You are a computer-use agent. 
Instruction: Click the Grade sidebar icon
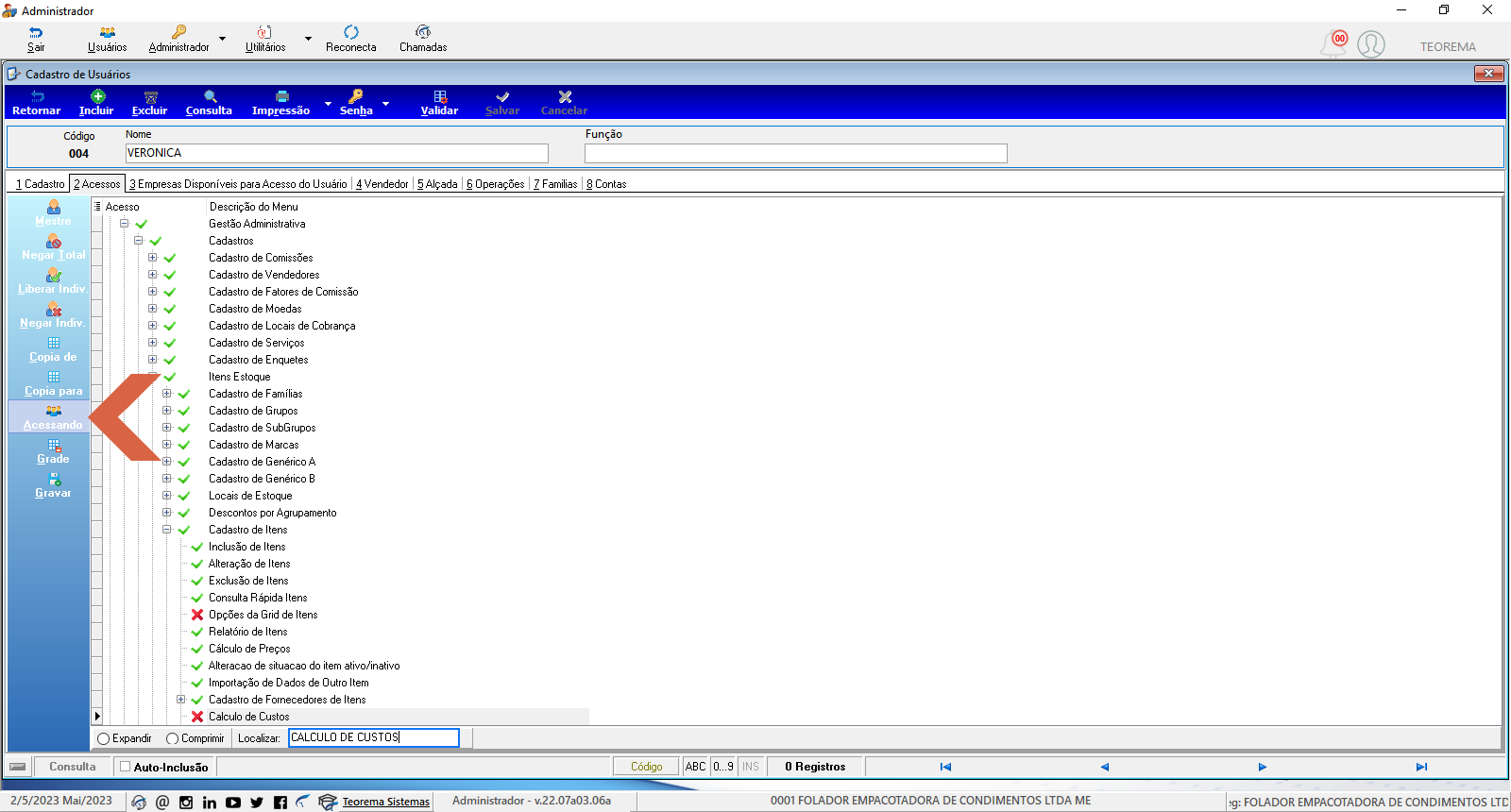click(x=54, y=445)
